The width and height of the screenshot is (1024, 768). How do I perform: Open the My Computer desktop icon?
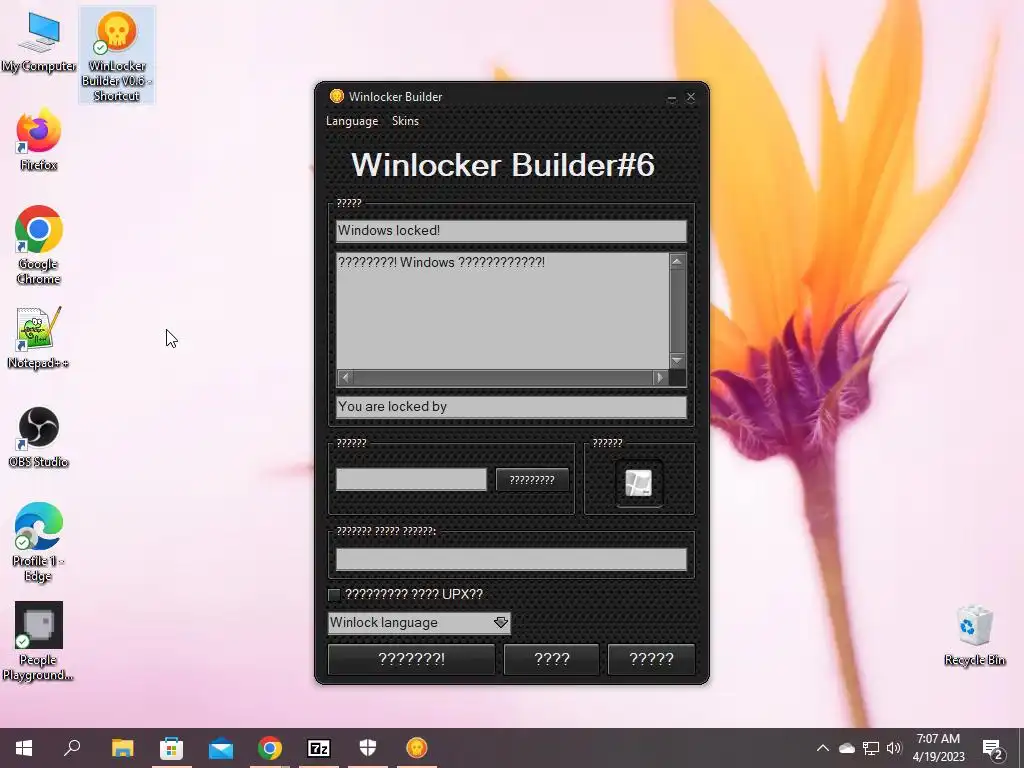point(39,42)
